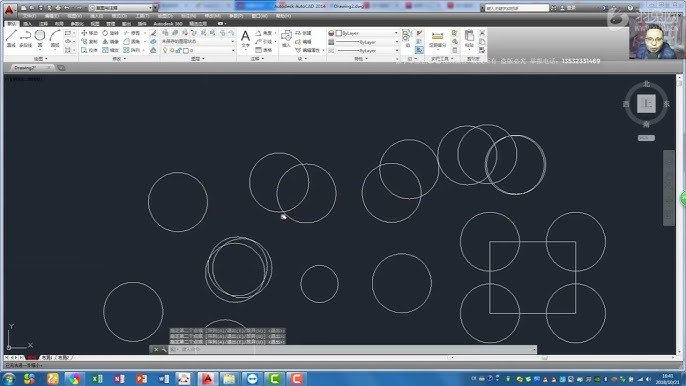The width and height of the screenshot is (686, 386).
Task: Click the Paste clipboard icon
Action: coord(469,39)
